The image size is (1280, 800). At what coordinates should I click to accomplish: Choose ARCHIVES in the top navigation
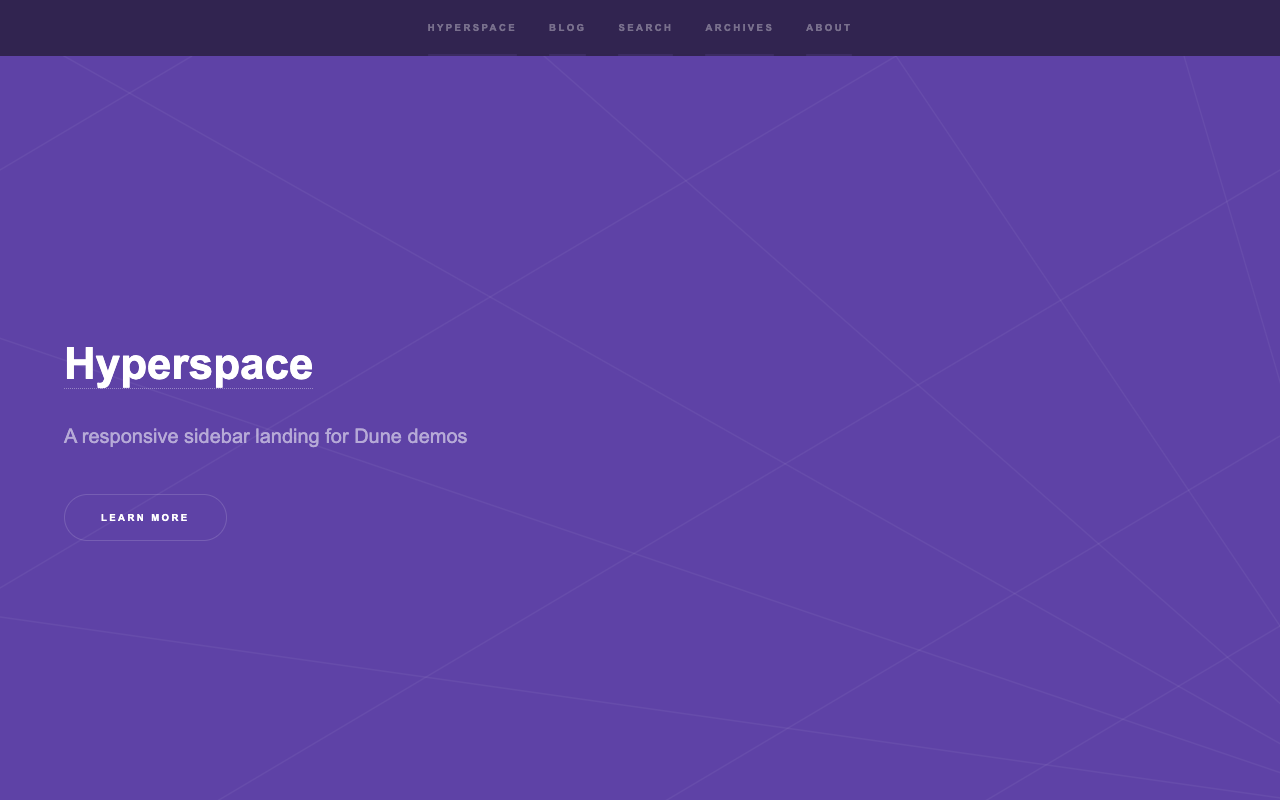click(x=739, y=28)
